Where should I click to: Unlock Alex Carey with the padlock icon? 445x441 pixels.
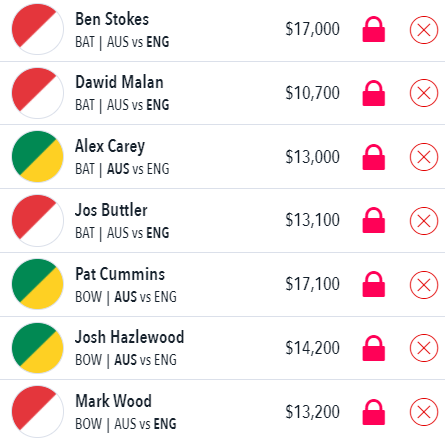374,157
